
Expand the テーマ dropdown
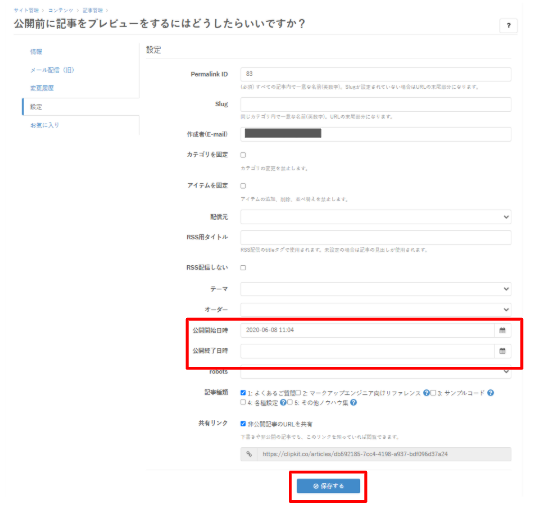coord(376,289)
